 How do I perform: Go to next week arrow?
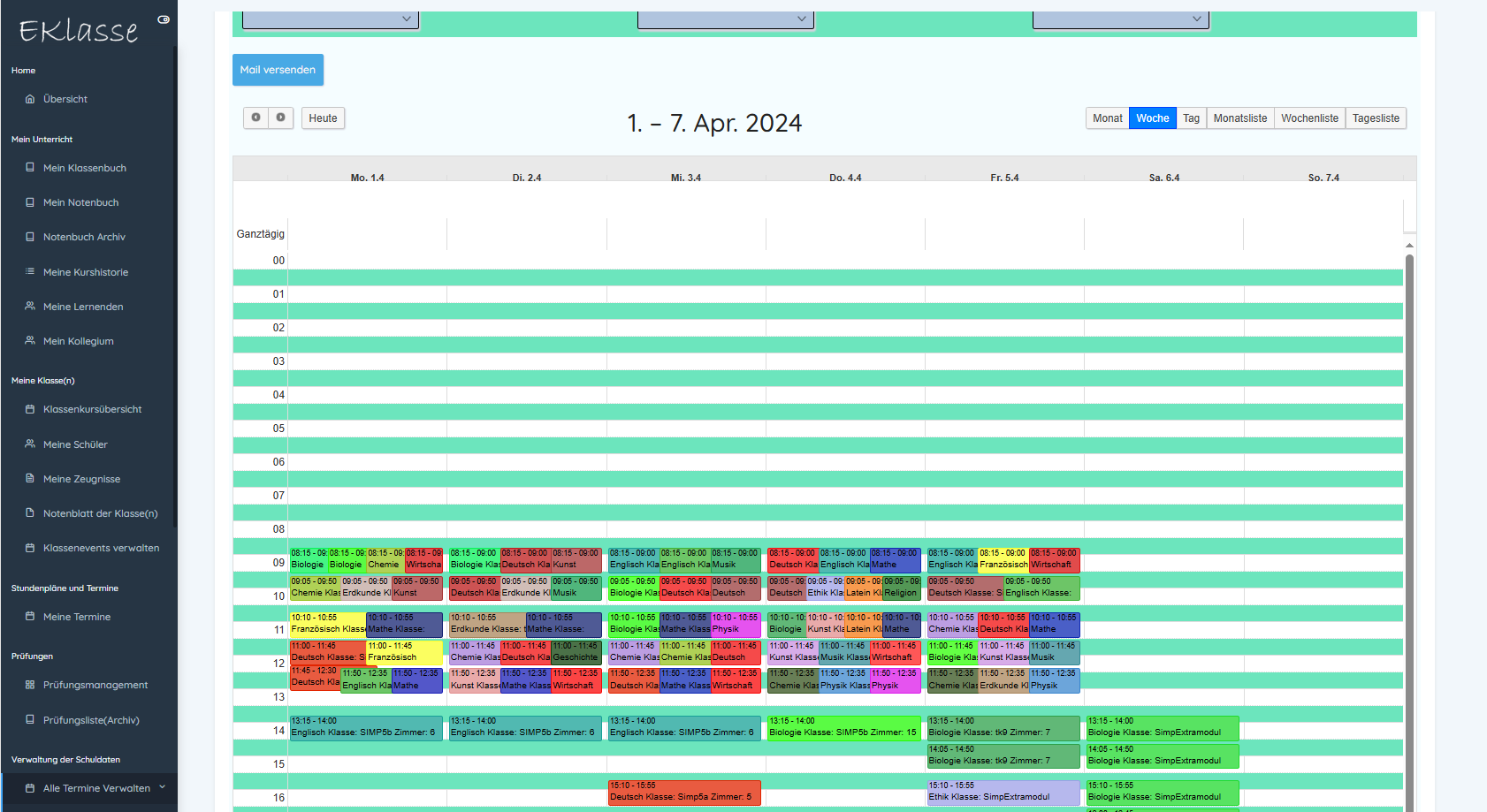coord(280,118)
